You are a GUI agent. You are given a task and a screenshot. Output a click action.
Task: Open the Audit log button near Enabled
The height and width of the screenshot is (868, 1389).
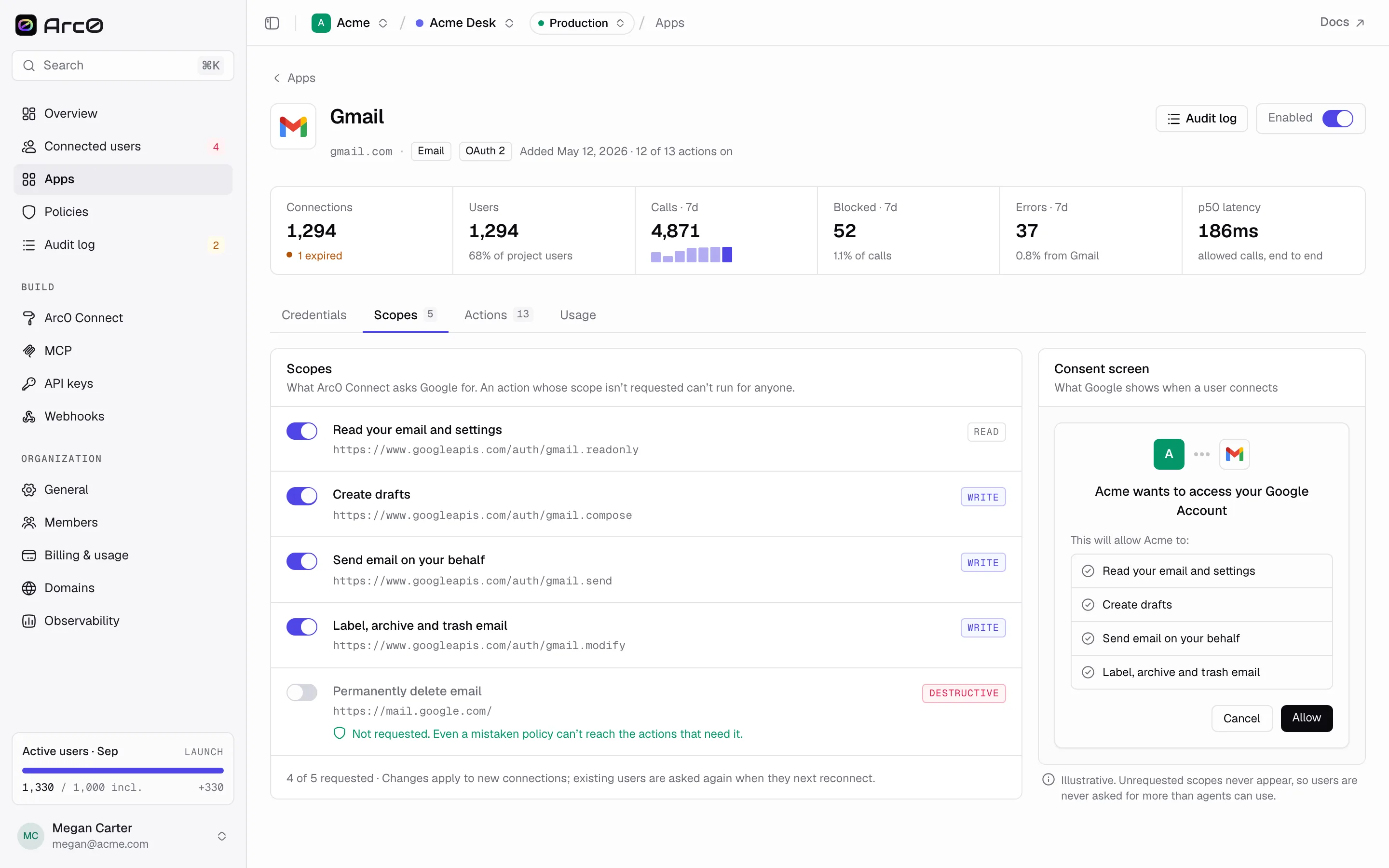point(1201,118)
